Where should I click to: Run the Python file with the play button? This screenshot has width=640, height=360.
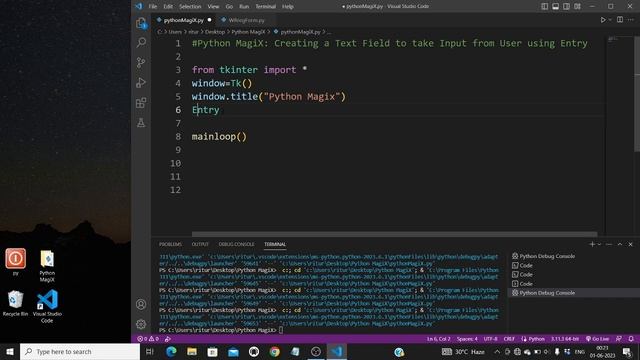tap(603, 20)
